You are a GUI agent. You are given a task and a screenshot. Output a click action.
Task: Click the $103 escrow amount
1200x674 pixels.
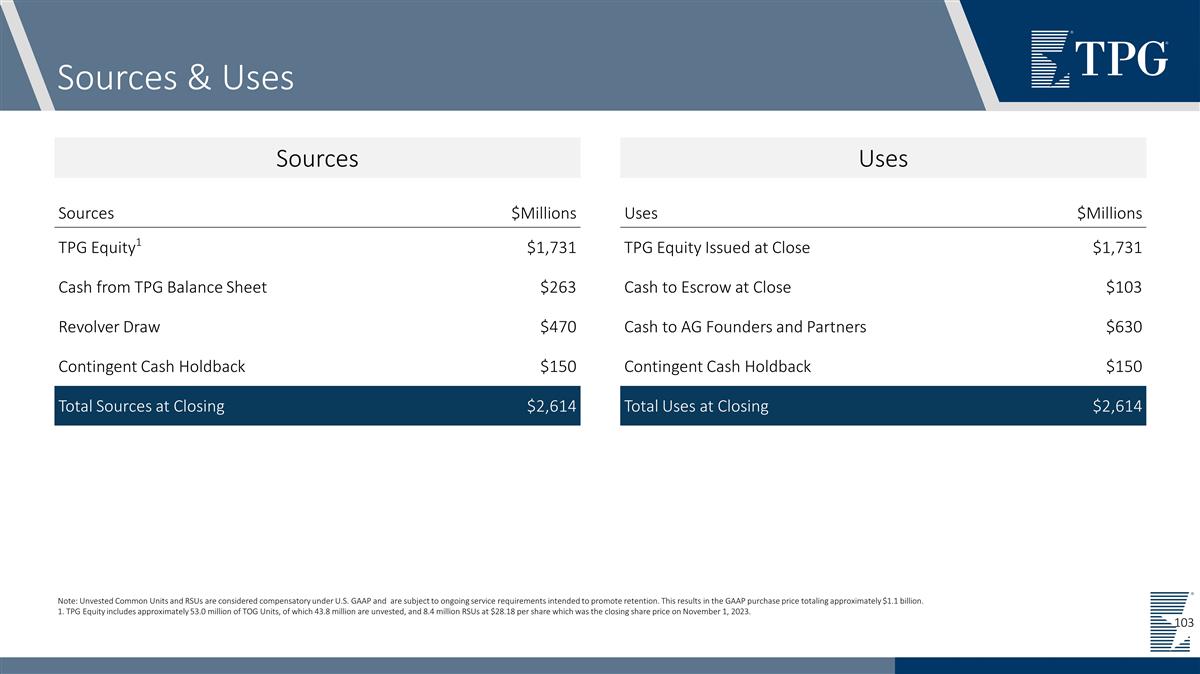click(1123, 287)
